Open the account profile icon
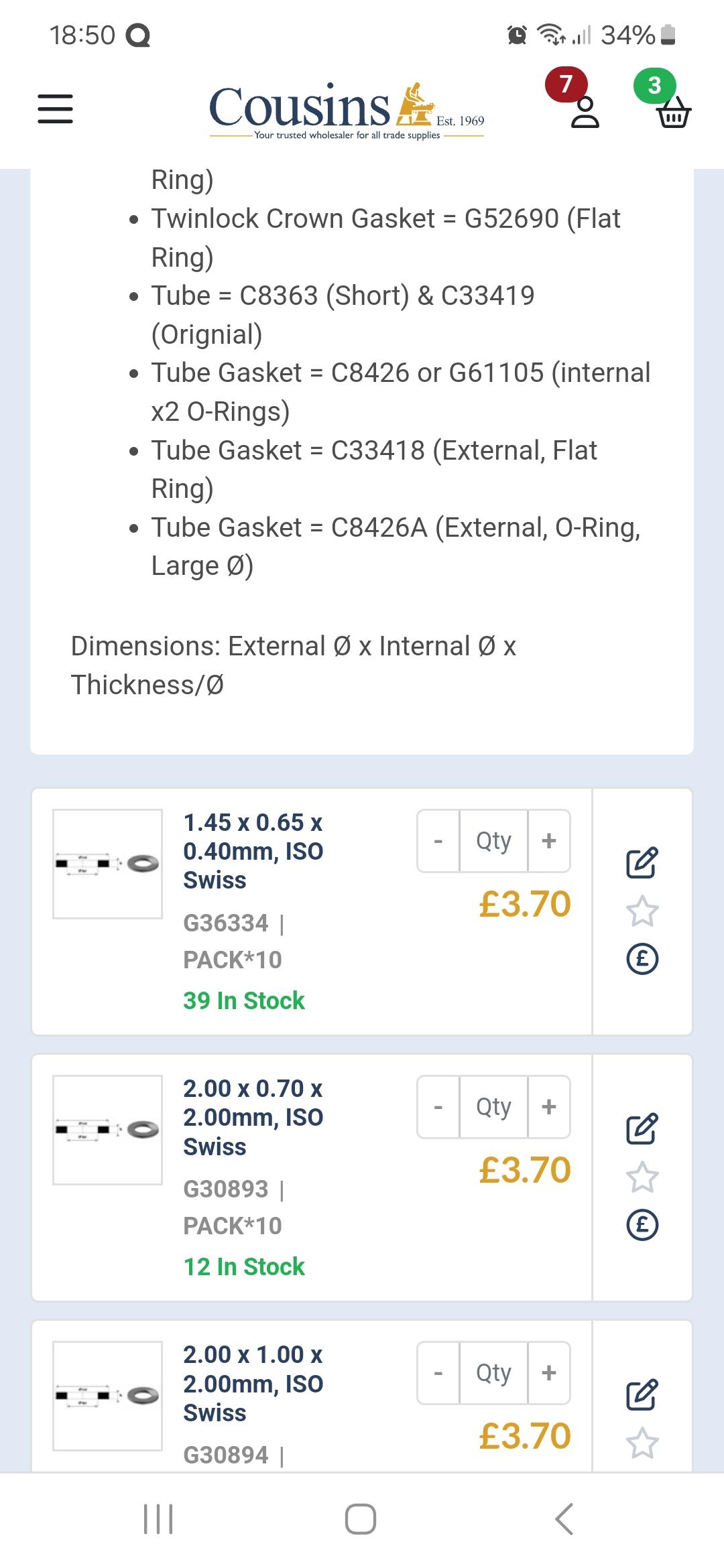724x1568 pixels. (x=585, y=112)
